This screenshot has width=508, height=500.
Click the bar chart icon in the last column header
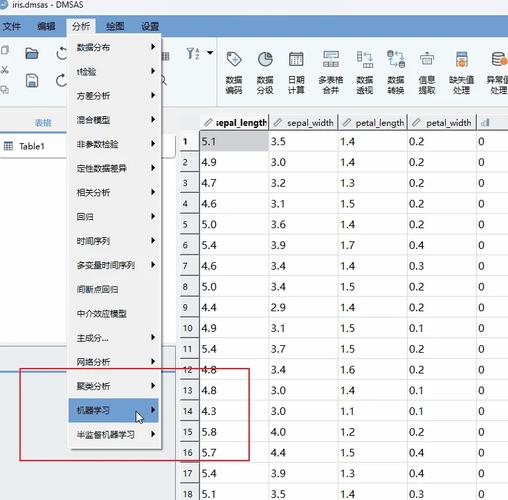click(485, 122)
